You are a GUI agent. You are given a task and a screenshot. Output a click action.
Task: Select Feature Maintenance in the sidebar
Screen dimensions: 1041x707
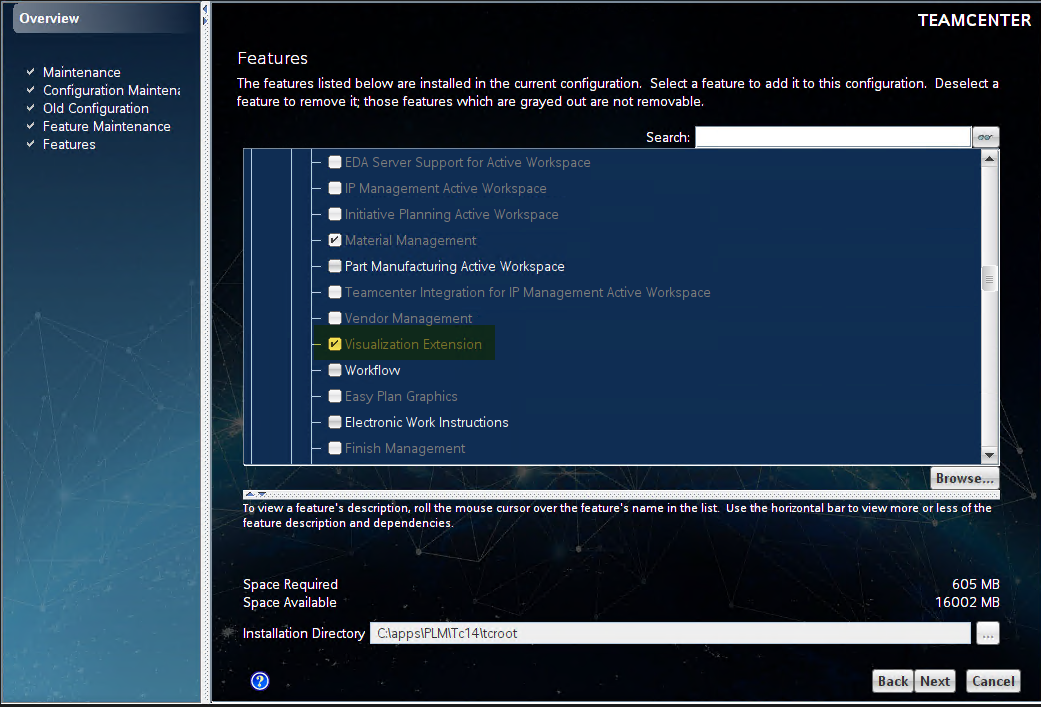tap(106, 126)
